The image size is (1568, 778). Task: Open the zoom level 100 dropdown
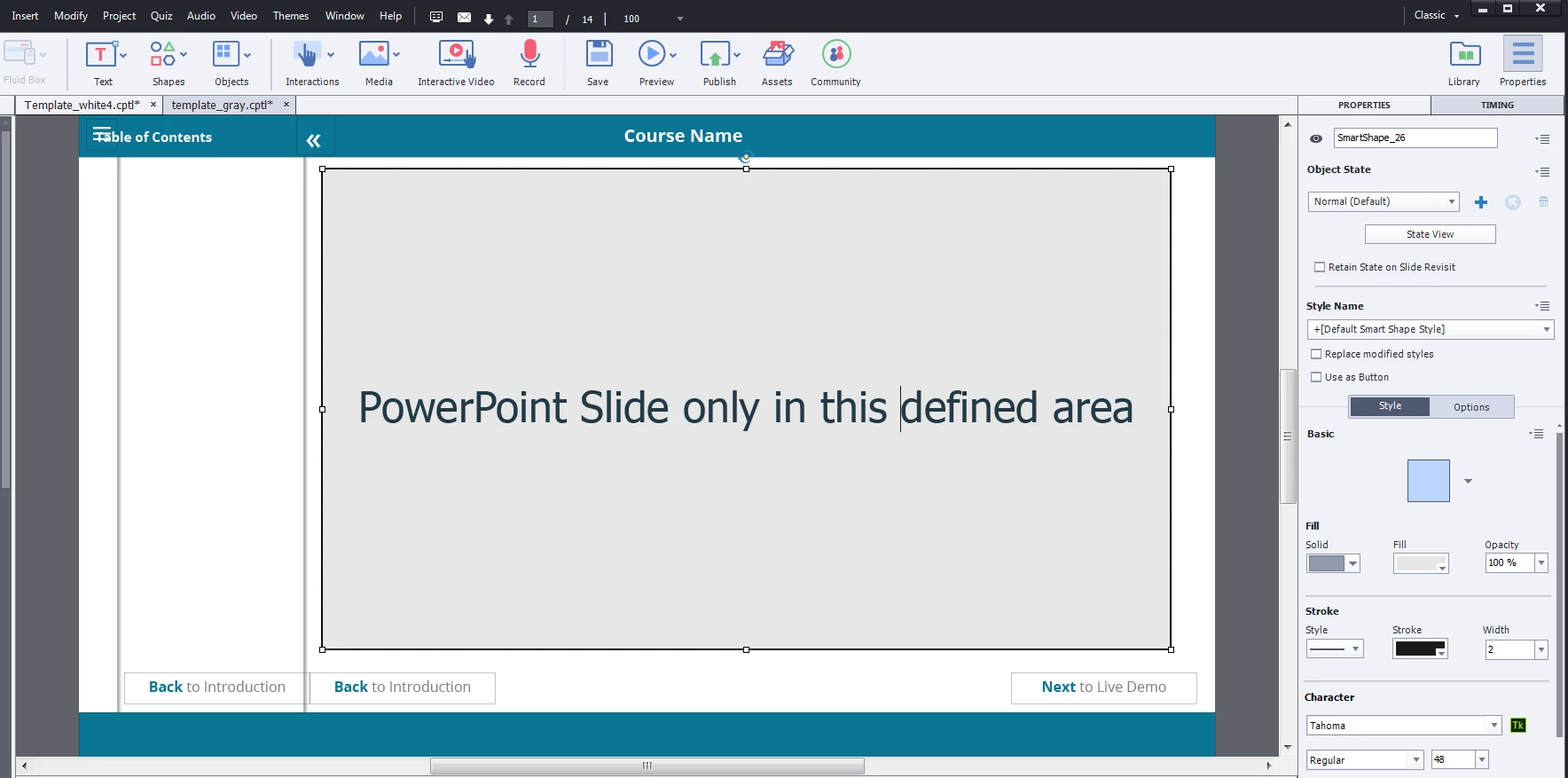point(680,19)
